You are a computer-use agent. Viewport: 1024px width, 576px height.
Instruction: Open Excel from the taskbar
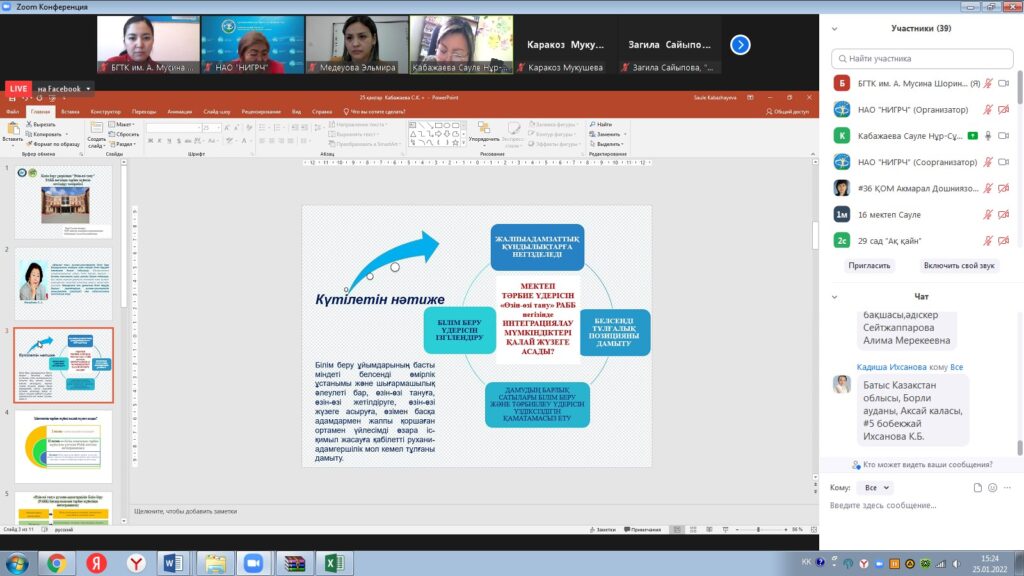pyautogui.click(x=334, y=563)
